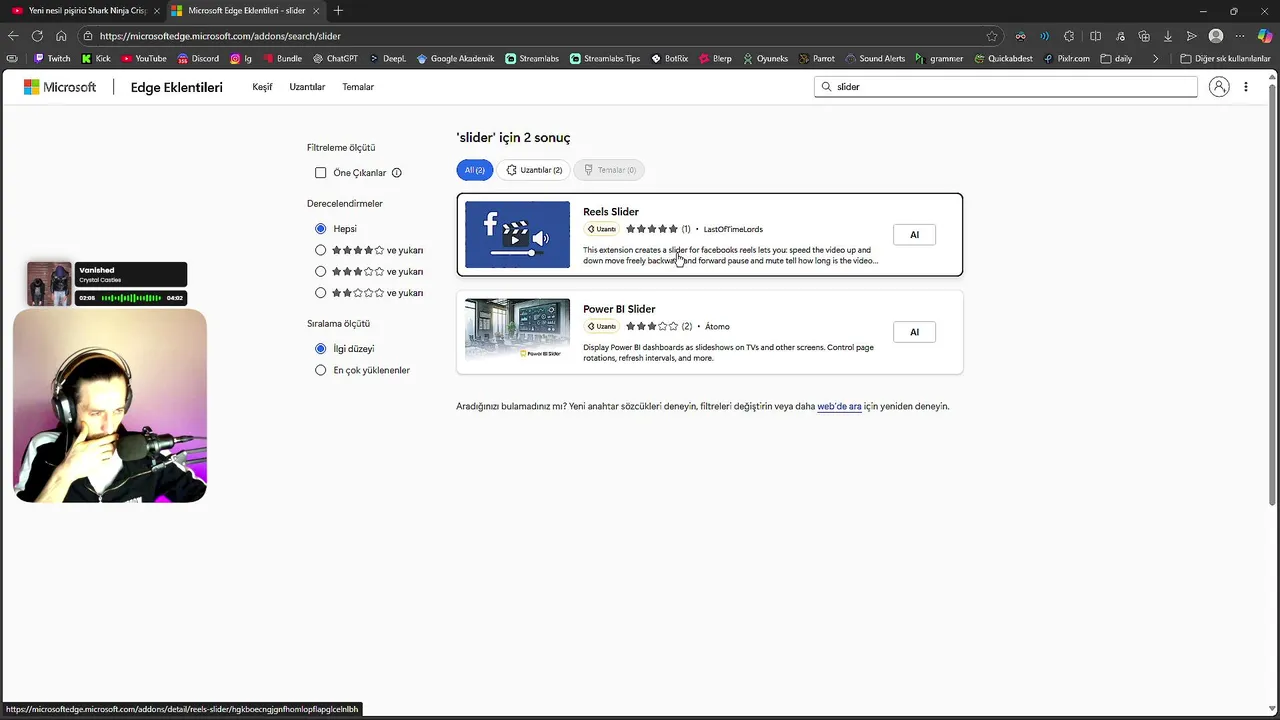
Task: Click the info icon beside Öne Çıkanlar
Action: pos(396,173)
